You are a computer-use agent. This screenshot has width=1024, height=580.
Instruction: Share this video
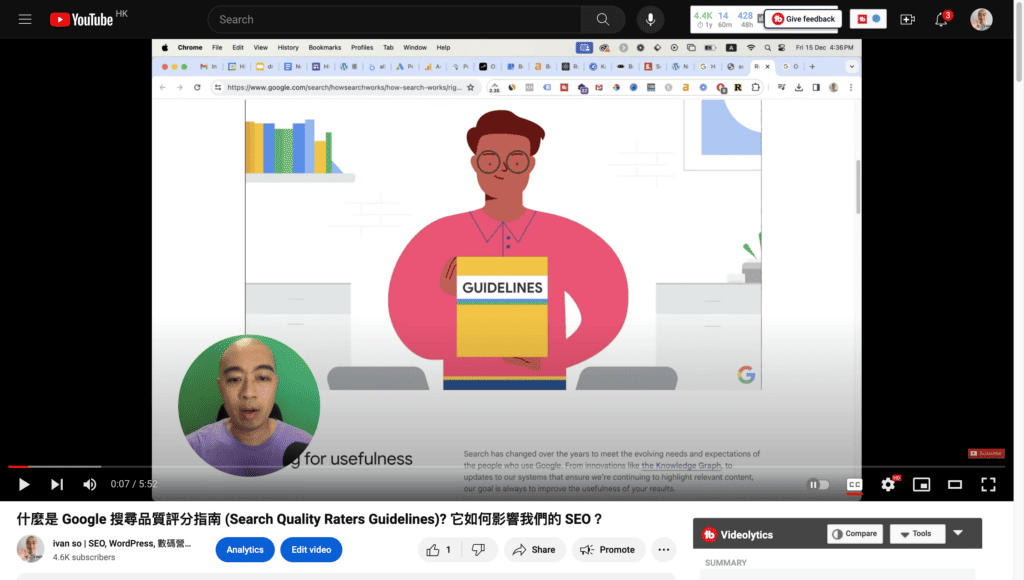pyautogui.click(x=534, y=549)
